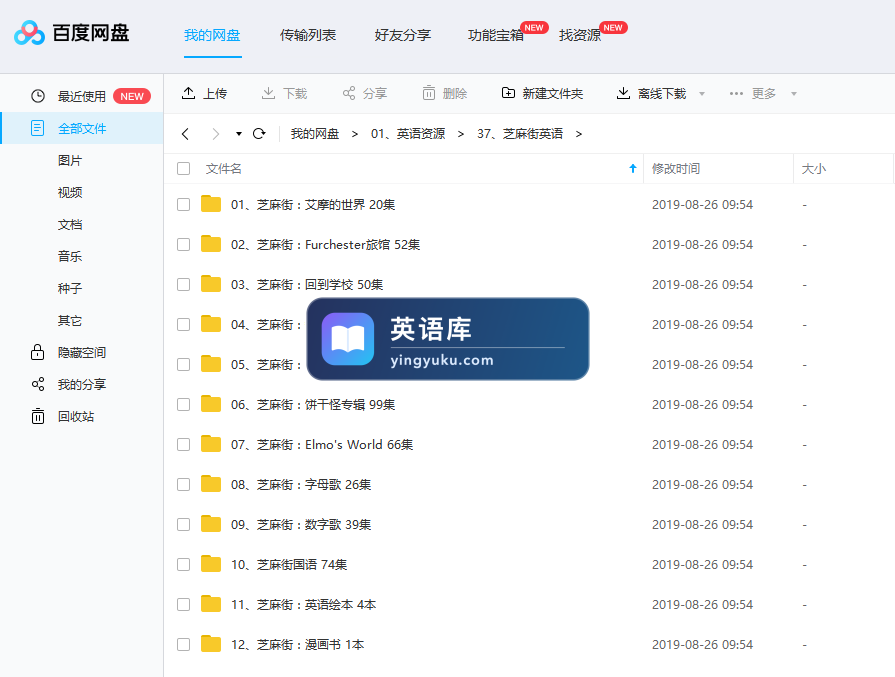Sort by the 修改时间 column header

676,168
